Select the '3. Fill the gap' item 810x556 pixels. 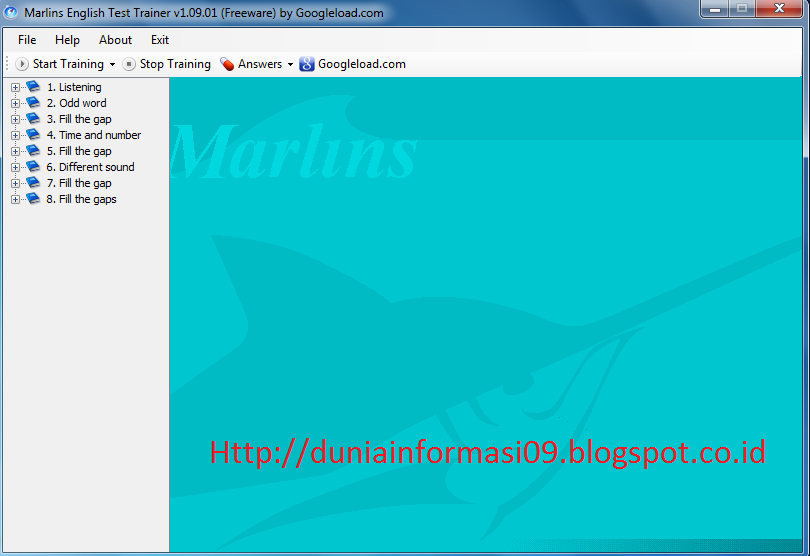click(x=79, y=119)
